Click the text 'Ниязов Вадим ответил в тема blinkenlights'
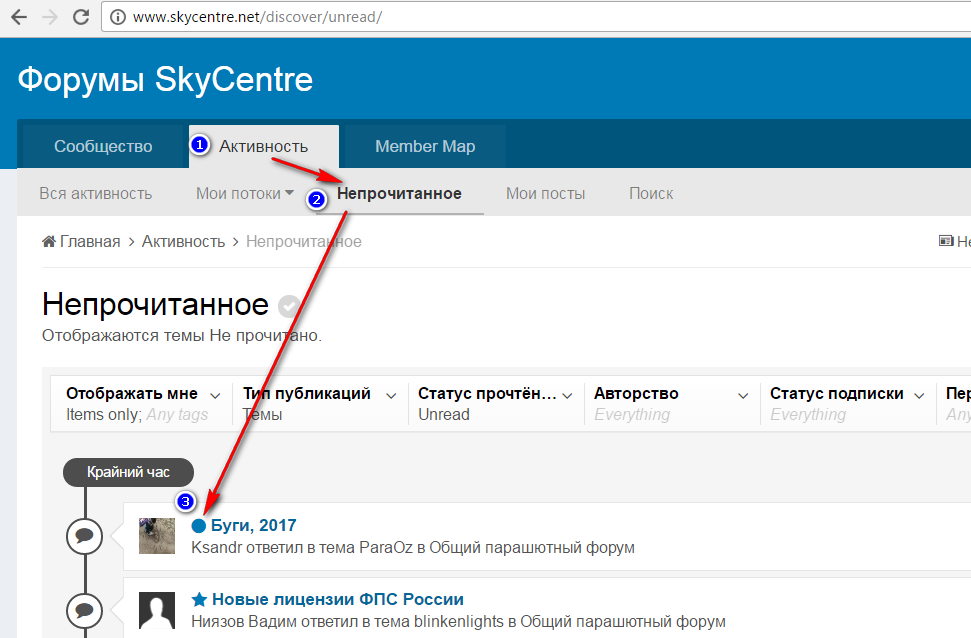Screen dimensions: 971x638 click(347, 621)
